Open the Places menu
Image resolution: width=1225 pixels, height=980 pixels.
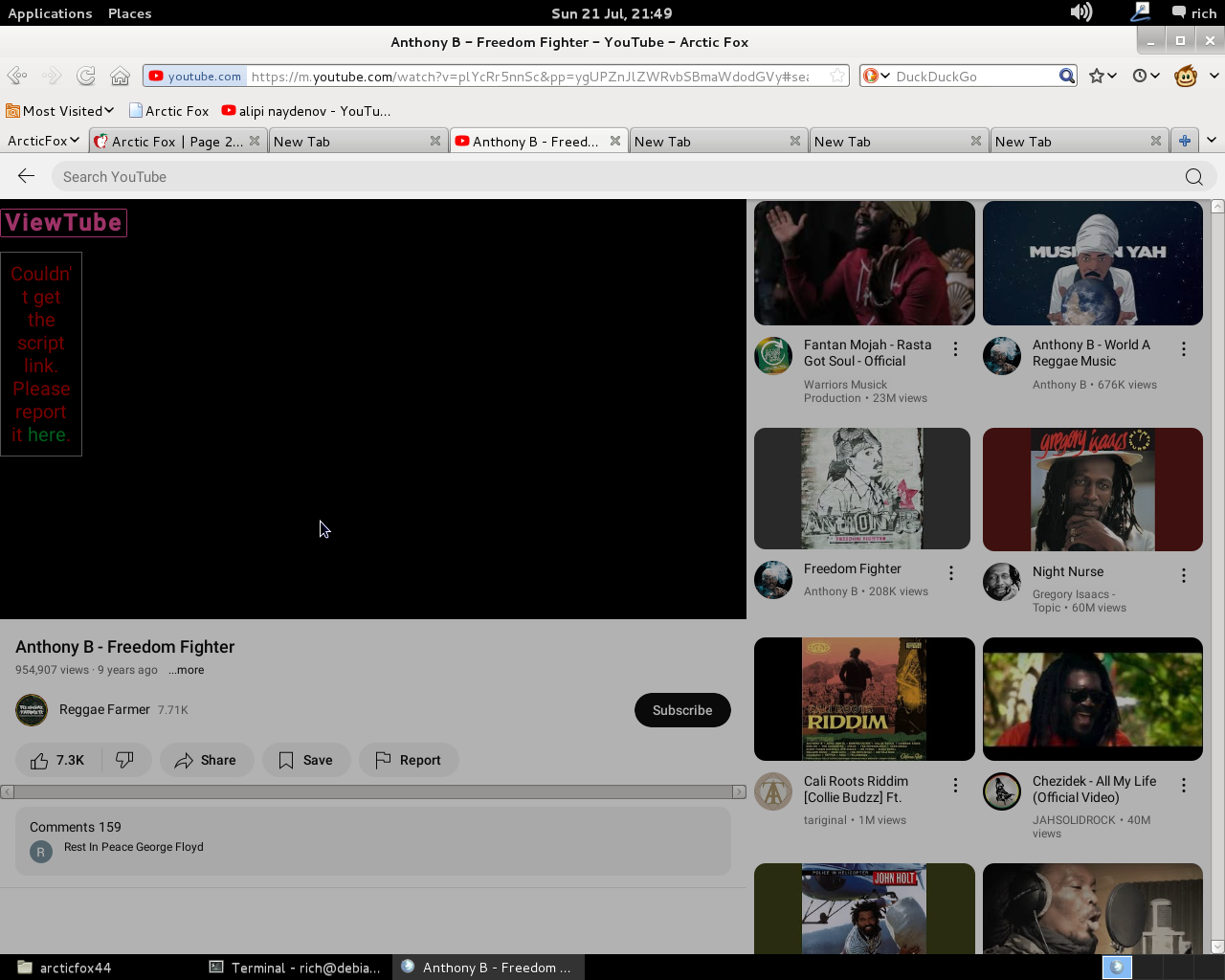click(x=129, y=13)
